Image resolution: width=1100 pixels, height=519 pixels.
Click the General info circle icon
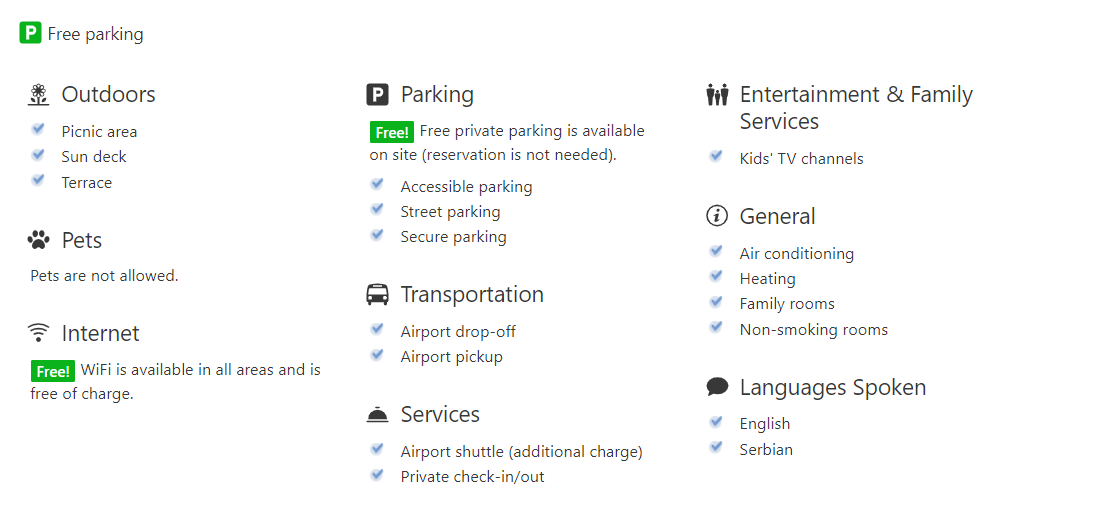[717, 216]
